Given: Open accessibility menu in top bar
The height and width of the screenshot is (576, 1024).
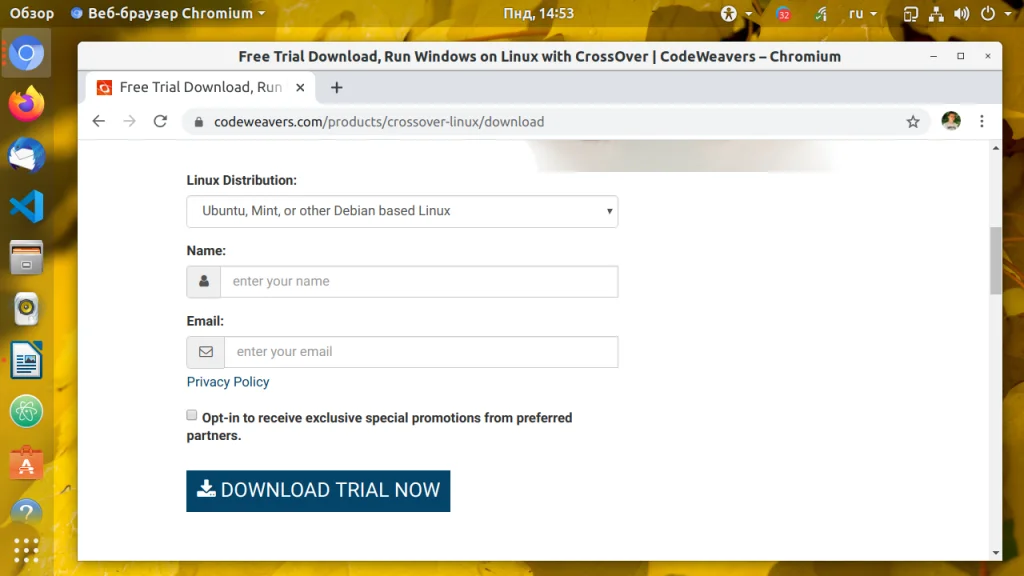Looking at the screenshot, I should [735, 13].
